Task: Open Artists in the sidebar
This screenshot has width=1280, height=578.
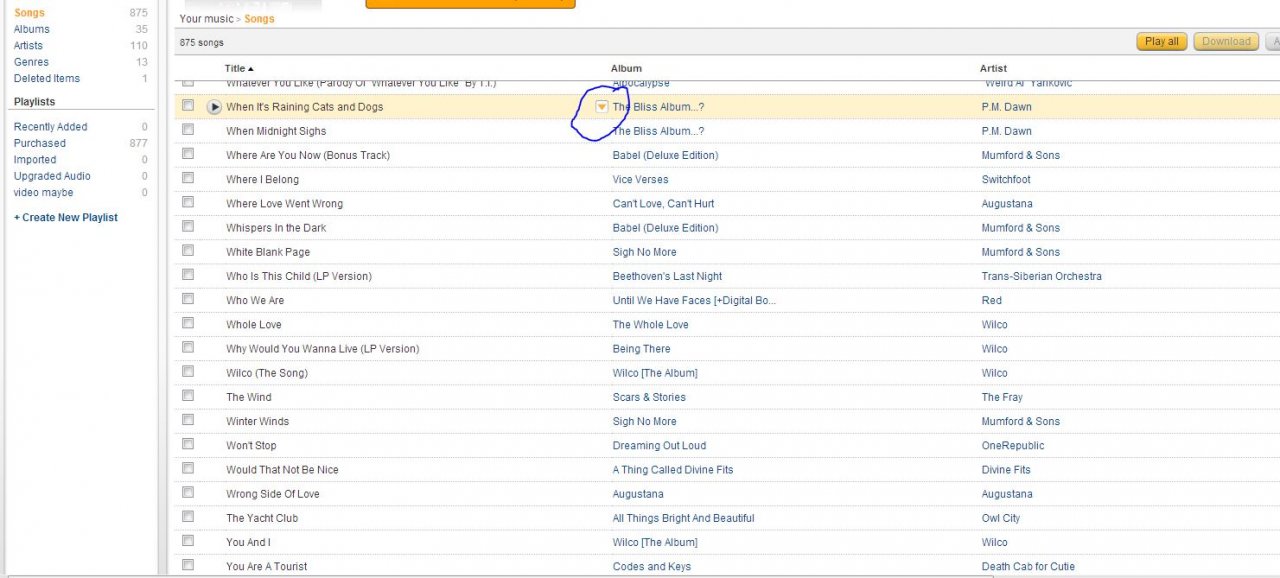Action: pyautogui.click(x=28, y=45)
